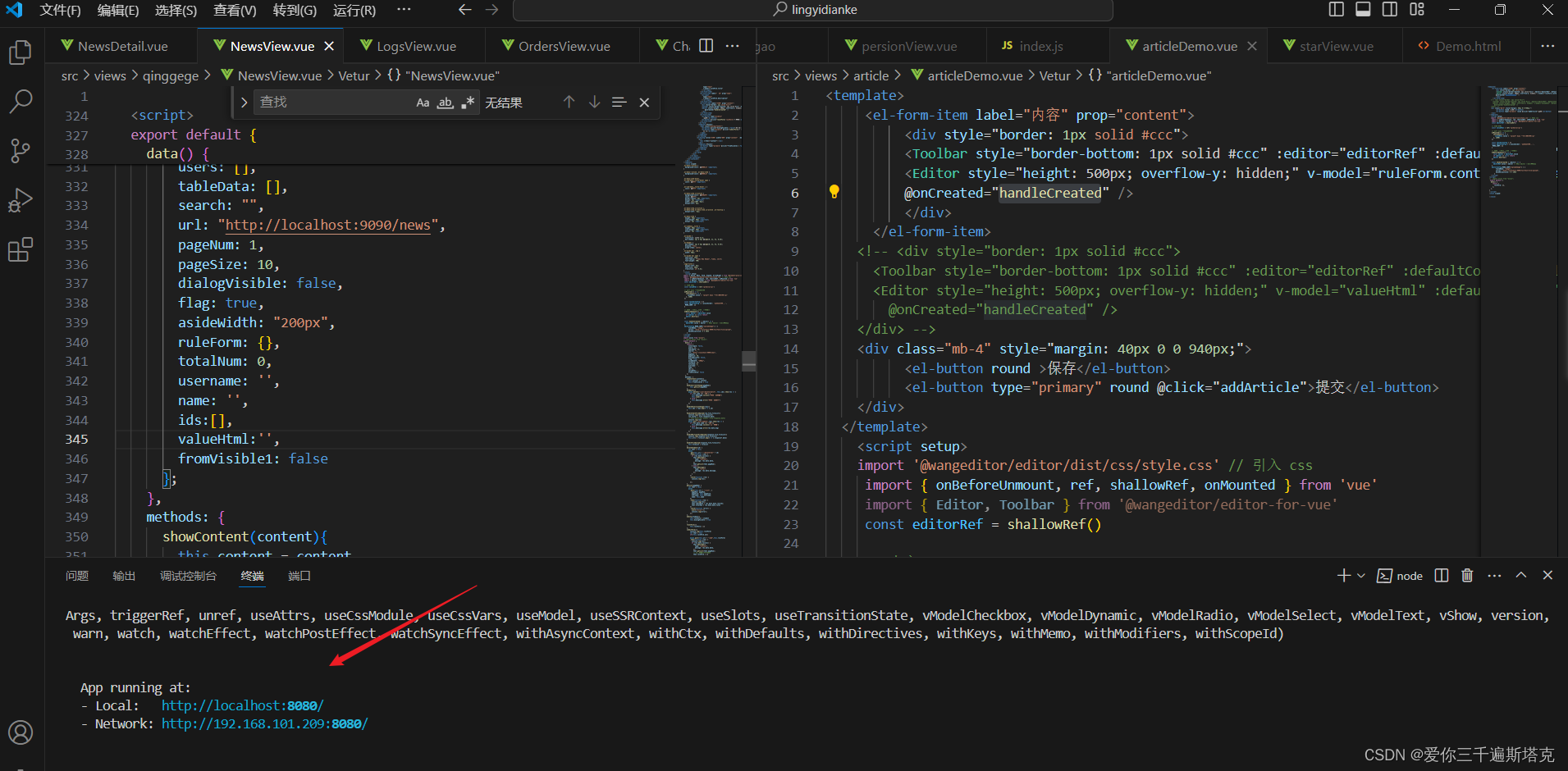Switch to the 调试控制台 panel
This screenshot has width=1568, height=771.
188,575
